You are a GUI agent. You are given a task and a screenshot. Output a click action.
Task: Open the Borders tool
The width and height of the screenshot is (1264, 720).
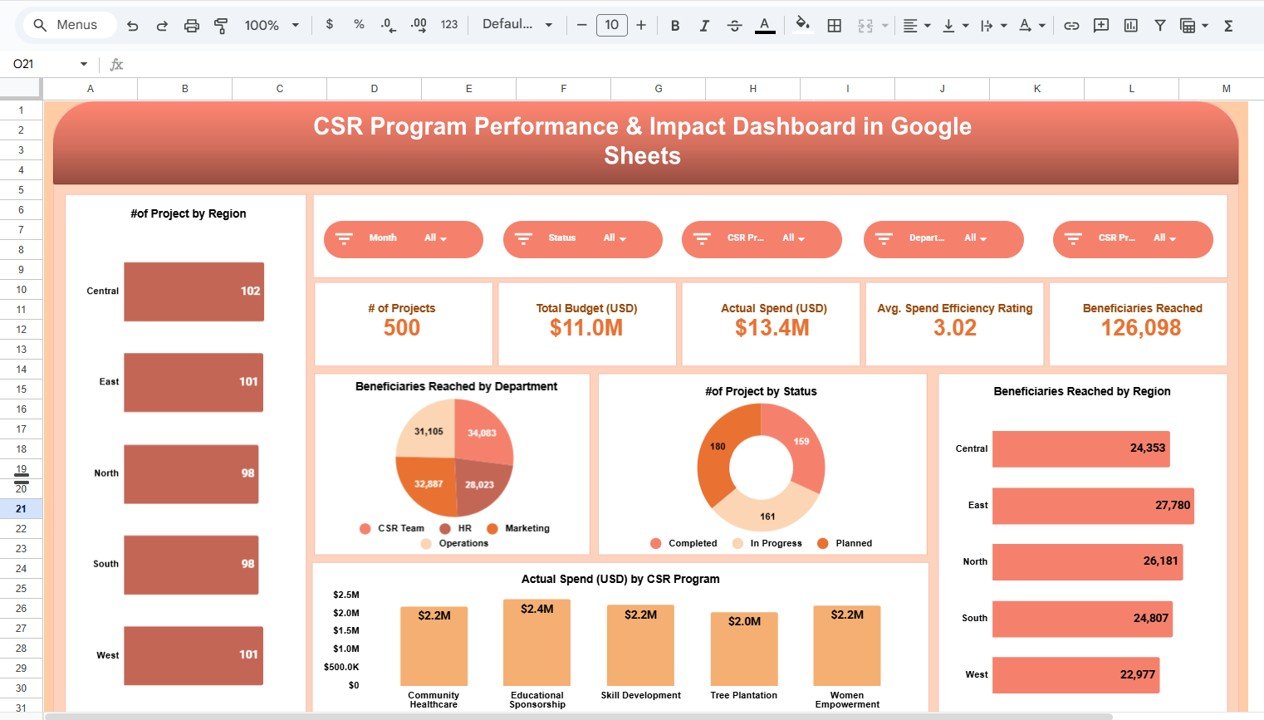834,25
